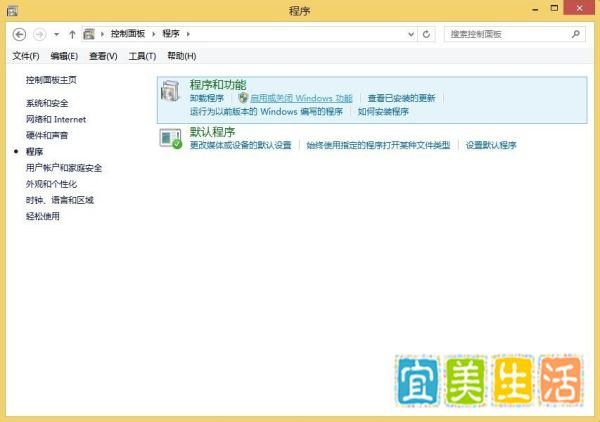600x422 pixels.
Task: Open 硬件和声音 in the sidebar
Action: (47, 135)
